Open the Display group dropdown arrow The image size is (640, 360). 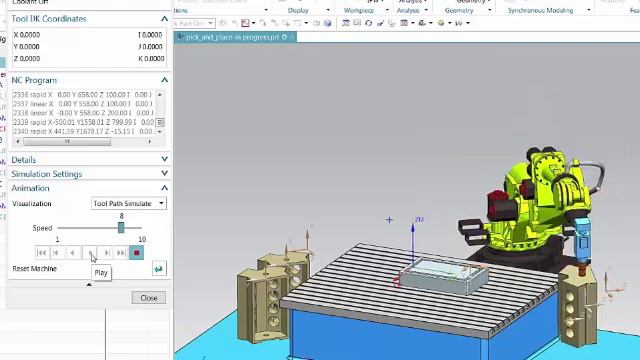(x=328, y=10)
